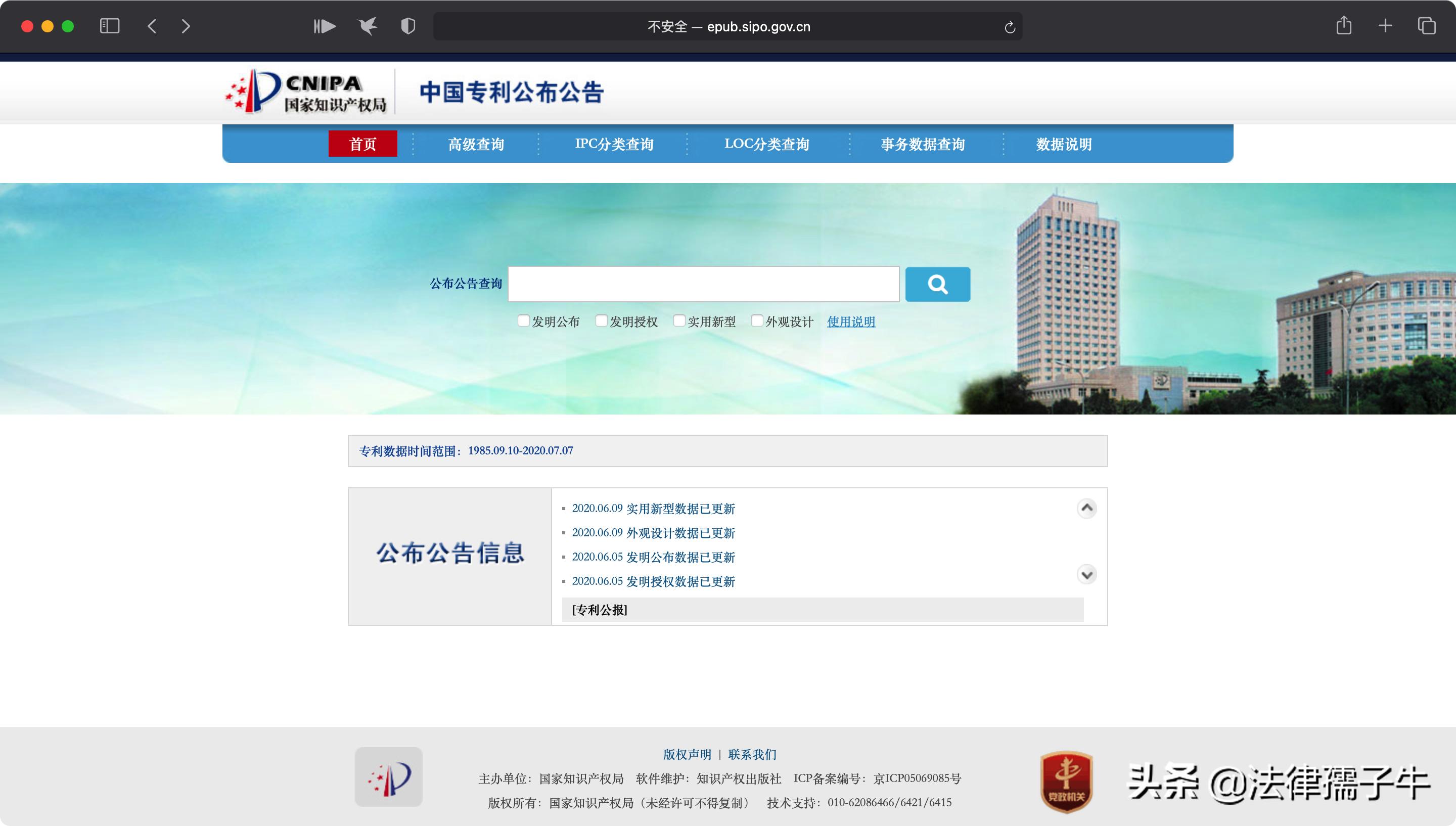Screen dimensions: 1456x826
Task: Click the magnifier search icon
Action: tap(937, 284)
